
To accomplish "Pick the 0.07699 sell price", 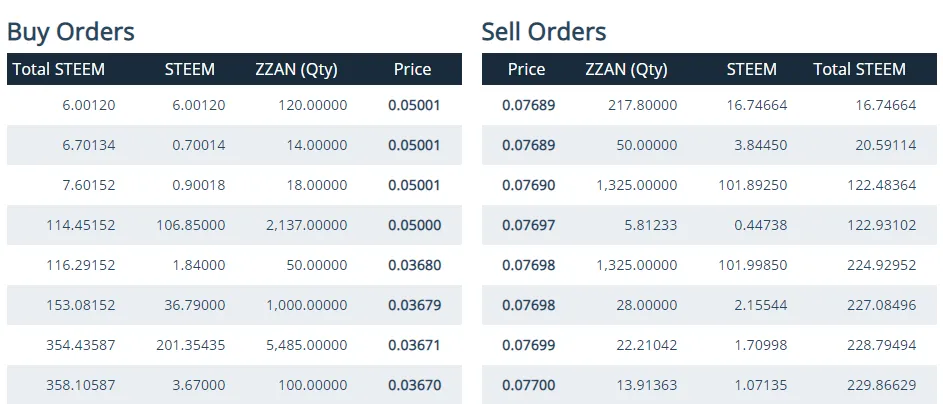I will coord(529,345).
